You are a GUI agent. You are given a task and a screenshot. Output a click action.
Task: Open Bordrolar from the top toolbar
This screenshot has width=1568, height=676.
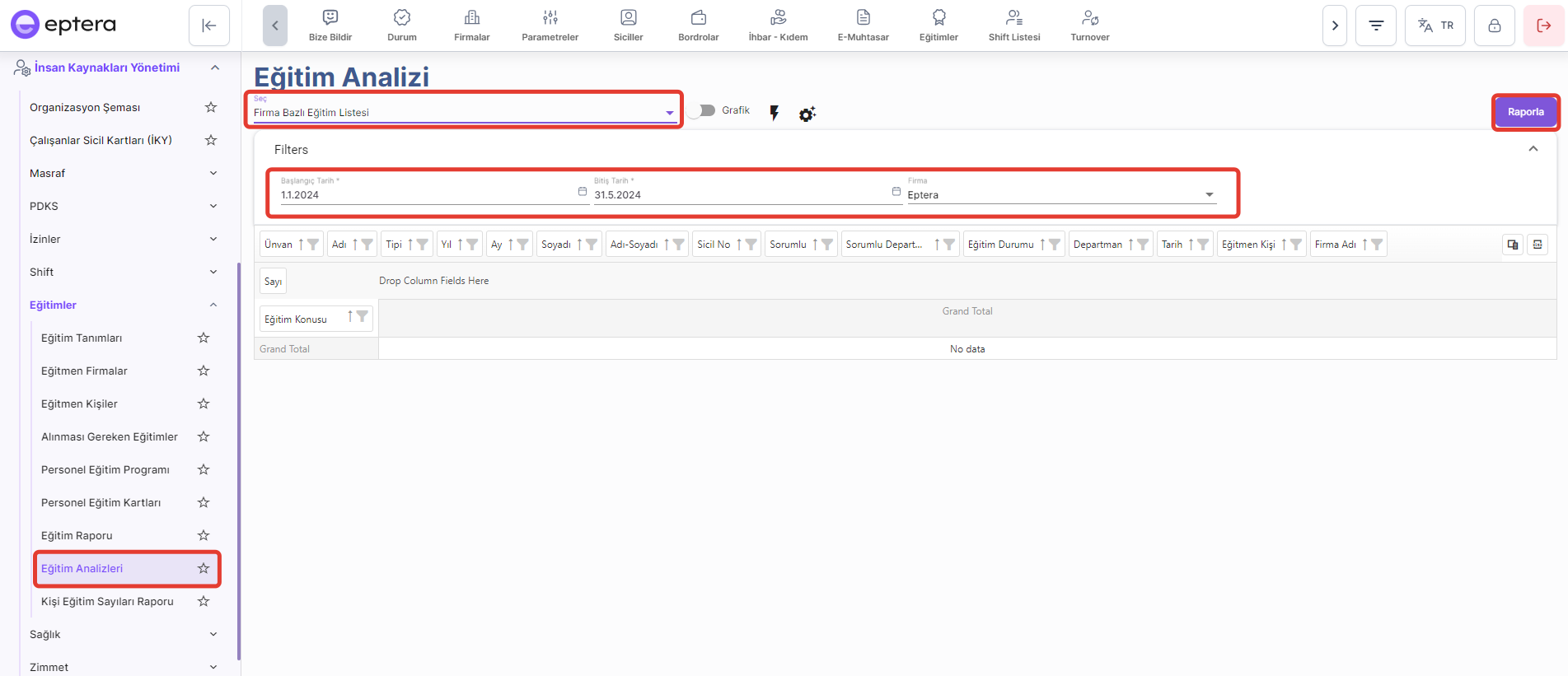pos(698,26)
